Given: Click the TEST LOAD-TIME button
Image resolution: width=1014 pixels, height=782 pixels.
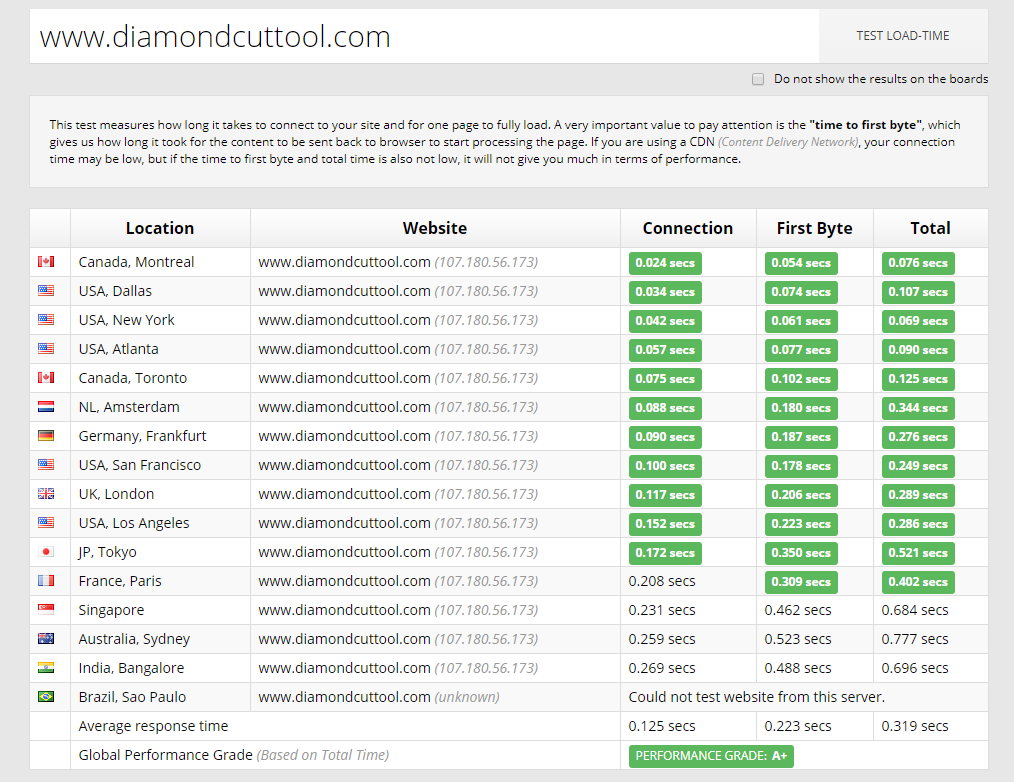Looking at the screenshot, I should tap(902, 36).
